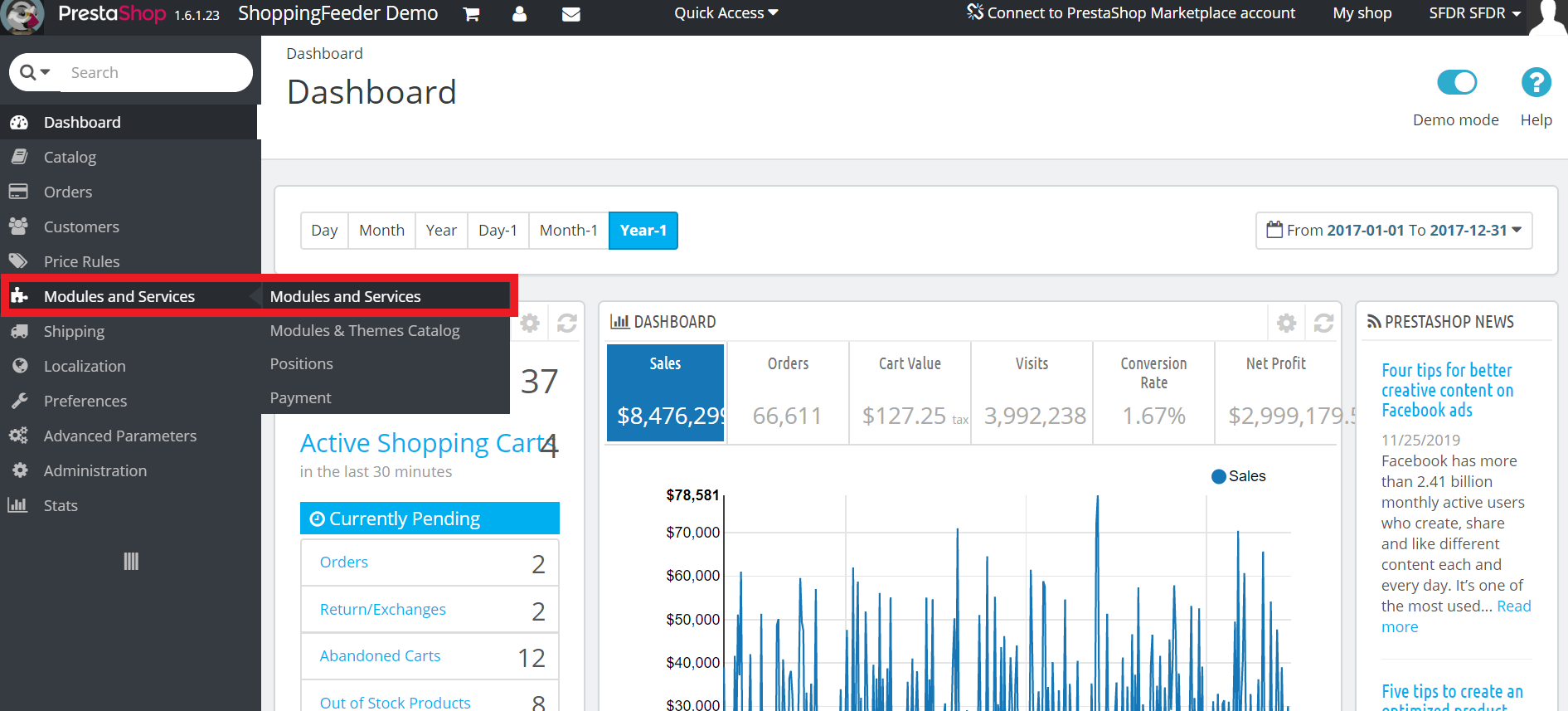
Task: Click into the Search input field
Action: (158, 72)
